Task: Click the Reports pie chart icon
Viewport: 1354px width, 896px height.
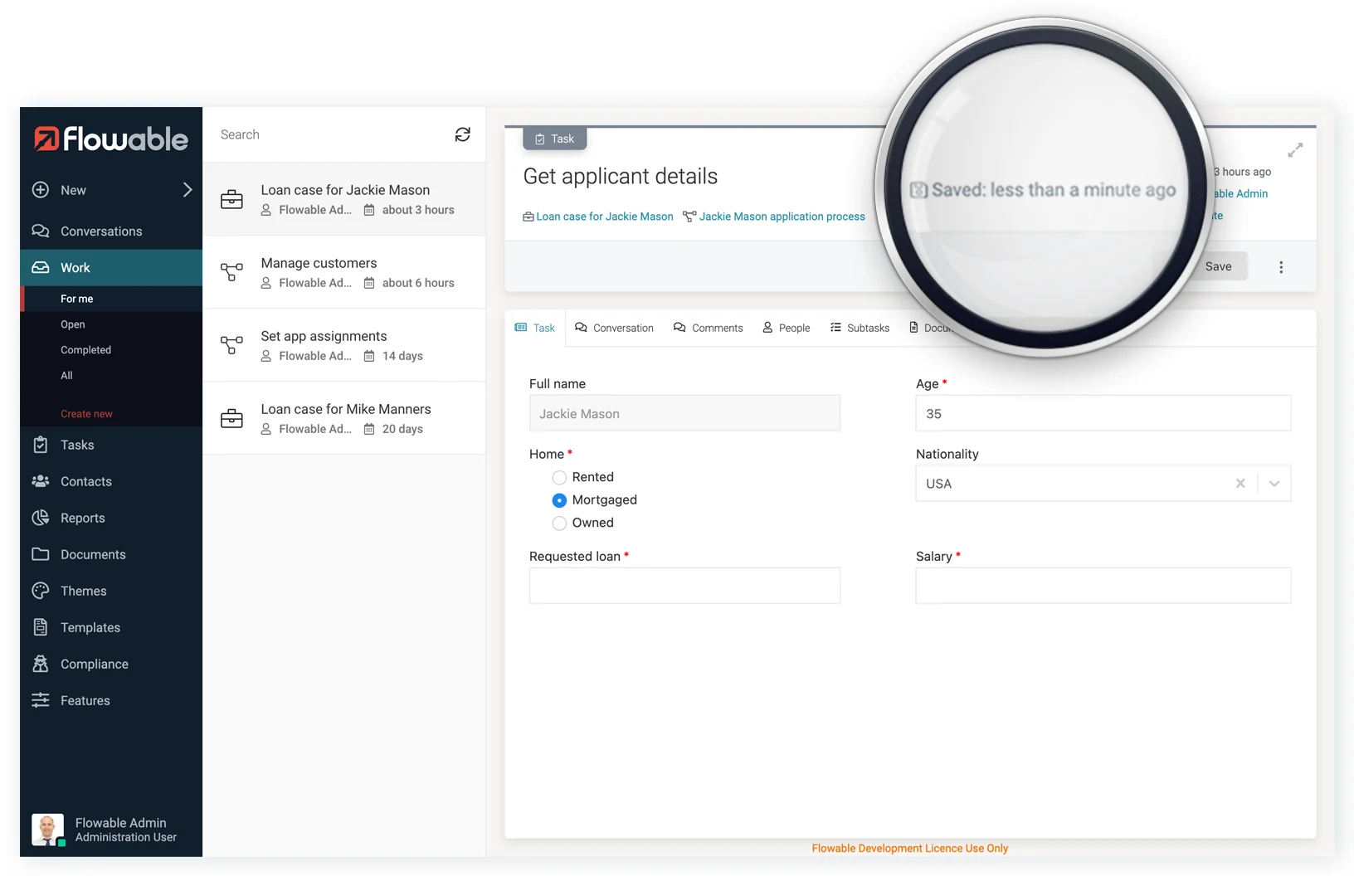Action: click(x=40, y=518)
